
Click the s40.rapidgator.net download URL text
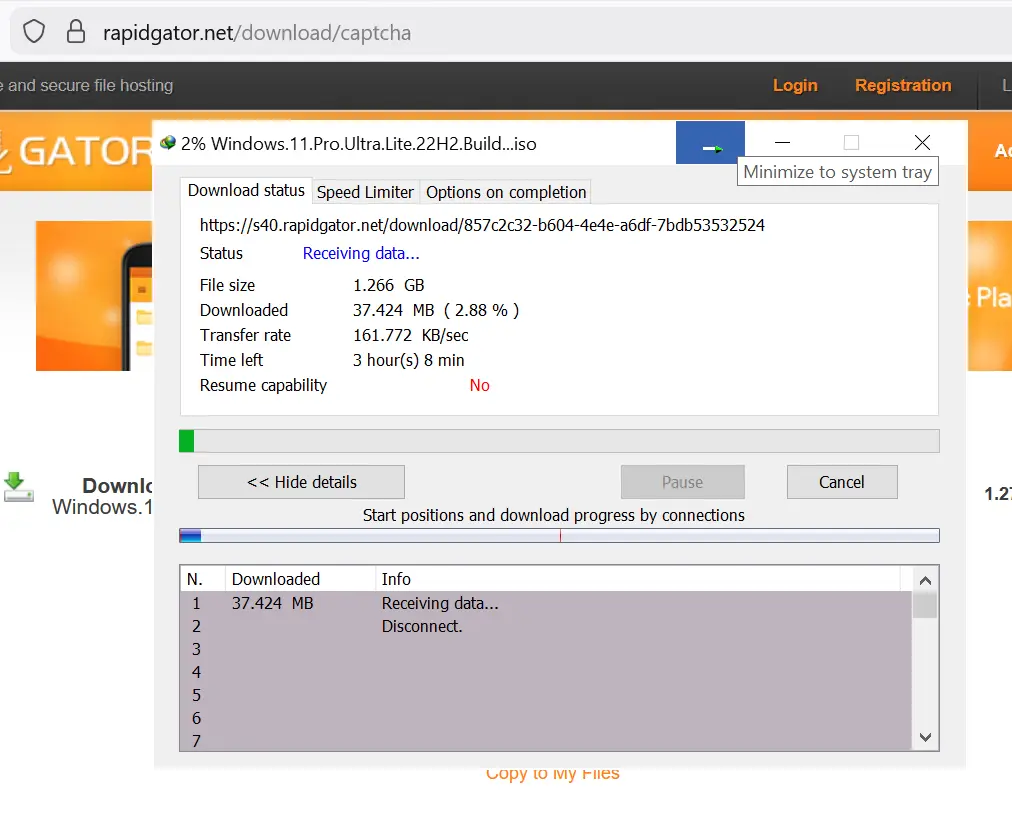coord(482,225)
